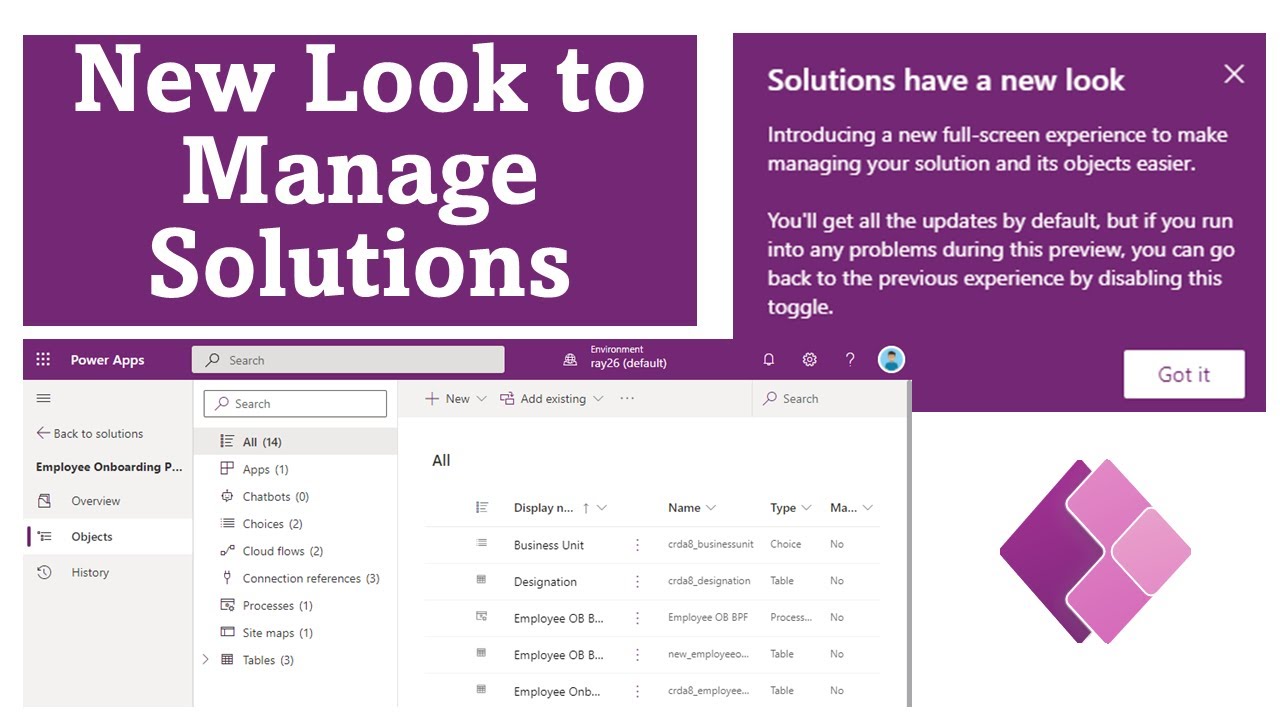Open more options for Employee Onb row
This screenshot has height=720, width=1280.
tap(637, 691)
